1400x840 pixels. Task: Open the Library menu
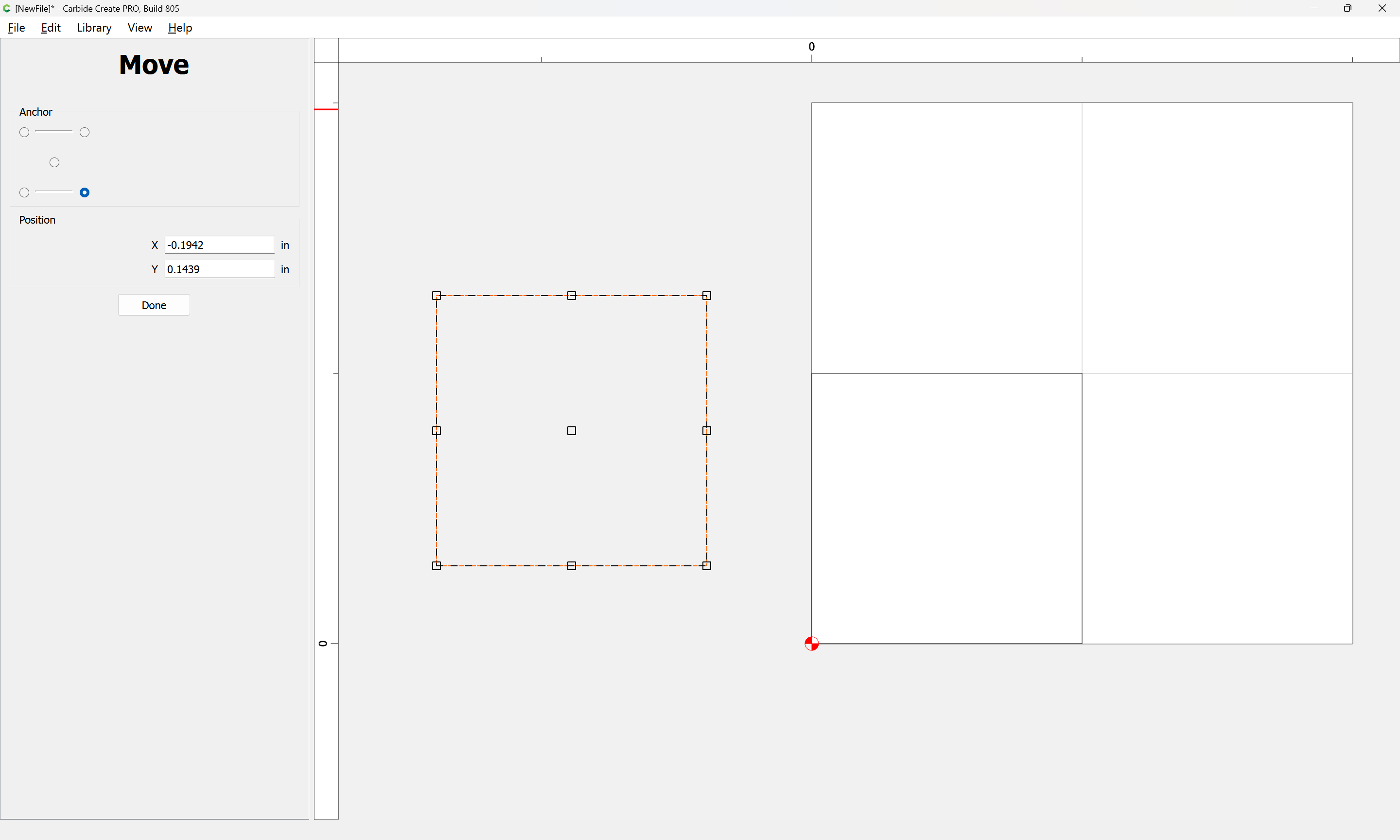pos(94,28)
